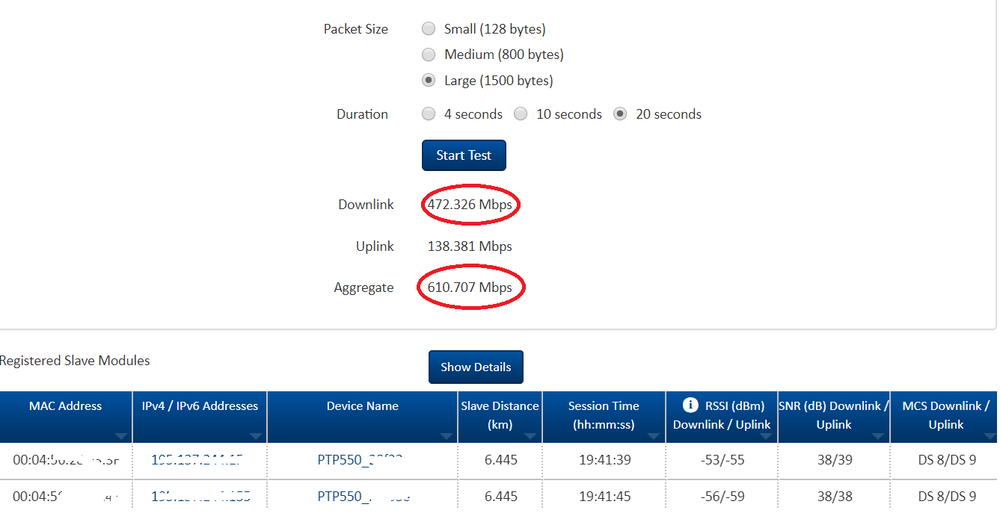1000x519 pixels.
Task: Click Downlink value 472.326 Mbps
Action: [x=470, y=205]
